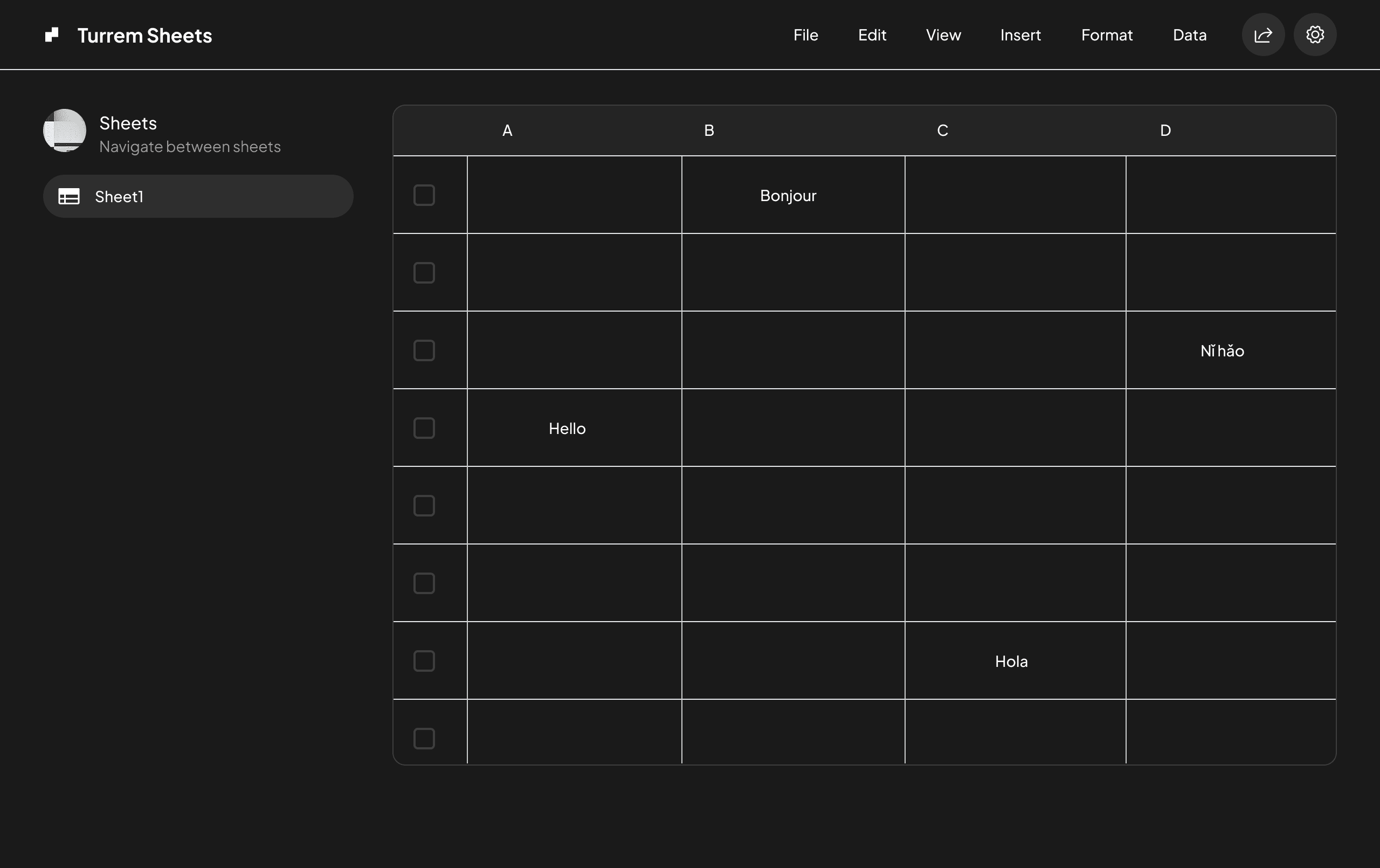Select the Sheet1 entry in the sidebar
The width and height of the screenshot is (1380, 868).
(198, 196)
